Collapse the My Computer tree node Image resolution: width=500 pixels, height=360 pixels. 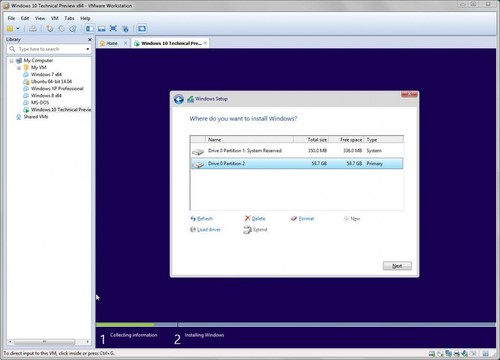pyautogui.click(x=12, y=61)
